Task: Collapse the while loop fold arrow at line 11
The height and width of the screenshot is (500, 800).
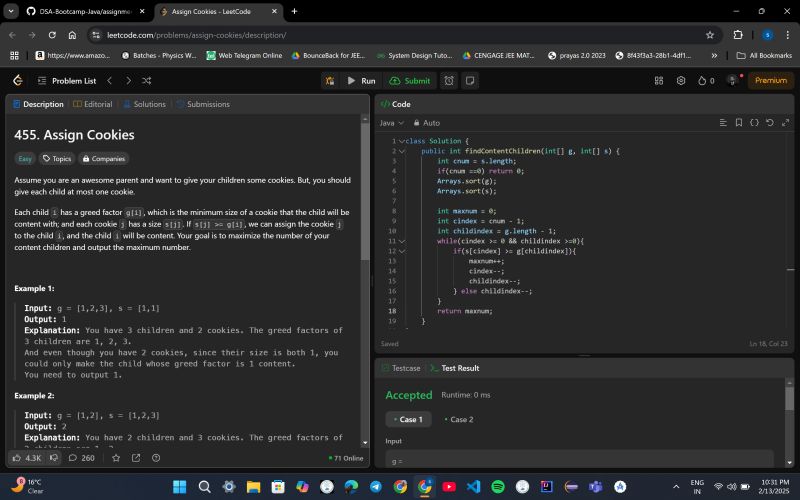Action: (402, 241)
